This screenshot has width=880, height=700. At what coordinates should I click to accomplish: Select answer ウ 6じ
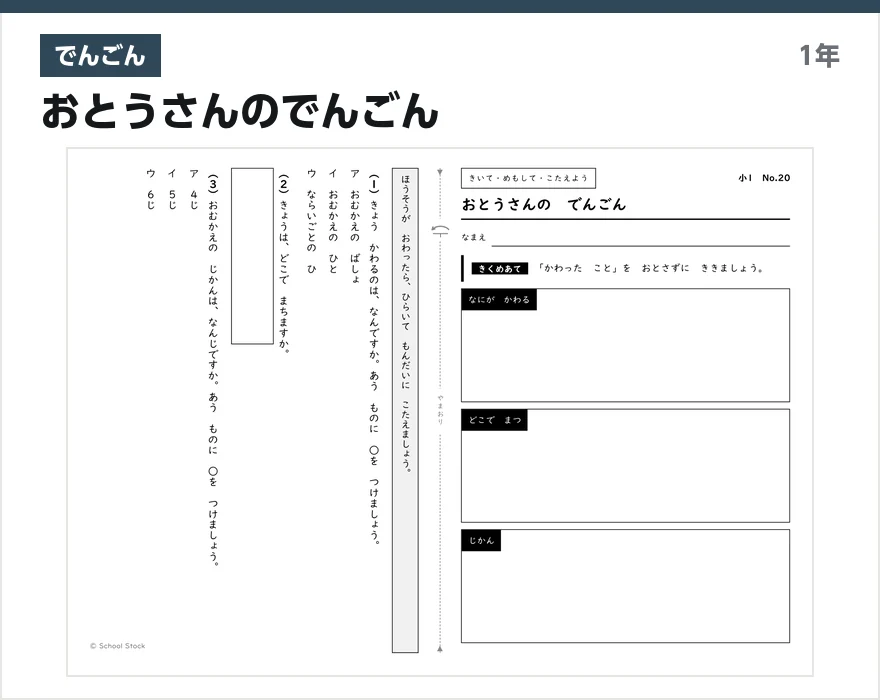pos(150,189)
